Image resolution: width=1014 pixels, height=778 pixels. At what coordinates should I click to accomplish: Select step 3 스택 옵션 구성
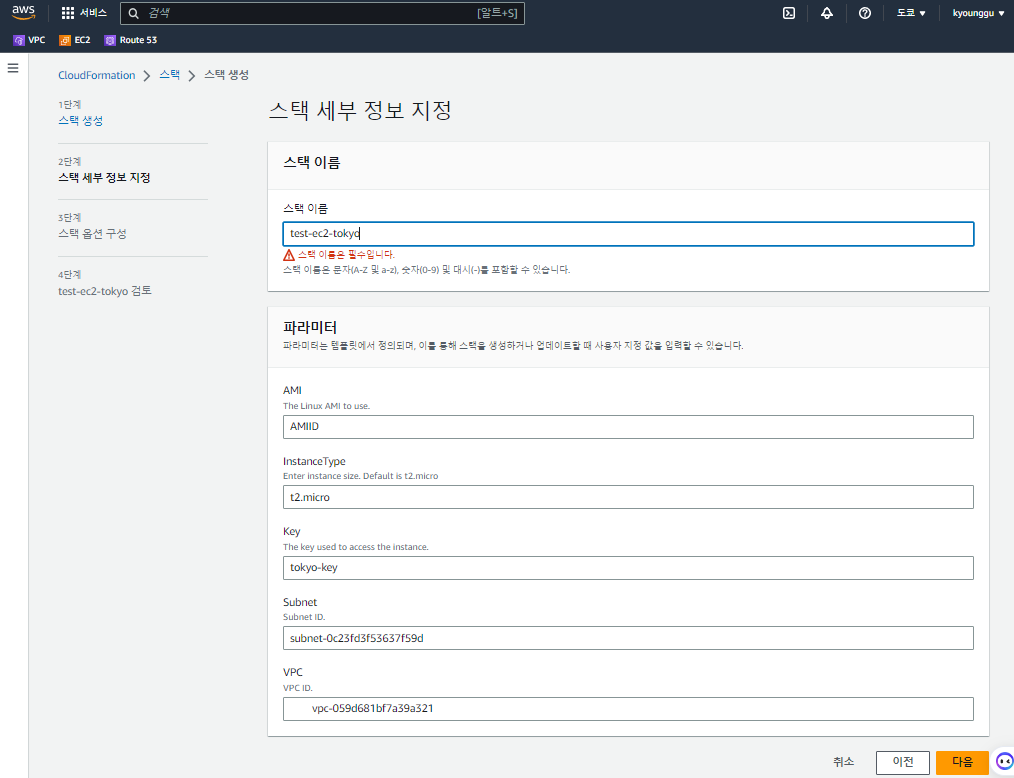pos(92,233)
